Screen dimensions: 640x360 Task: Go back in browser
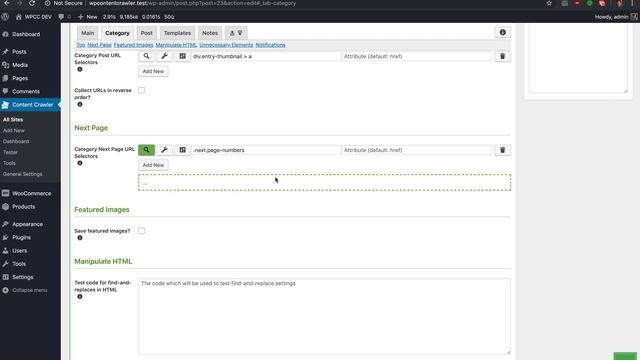7,3
